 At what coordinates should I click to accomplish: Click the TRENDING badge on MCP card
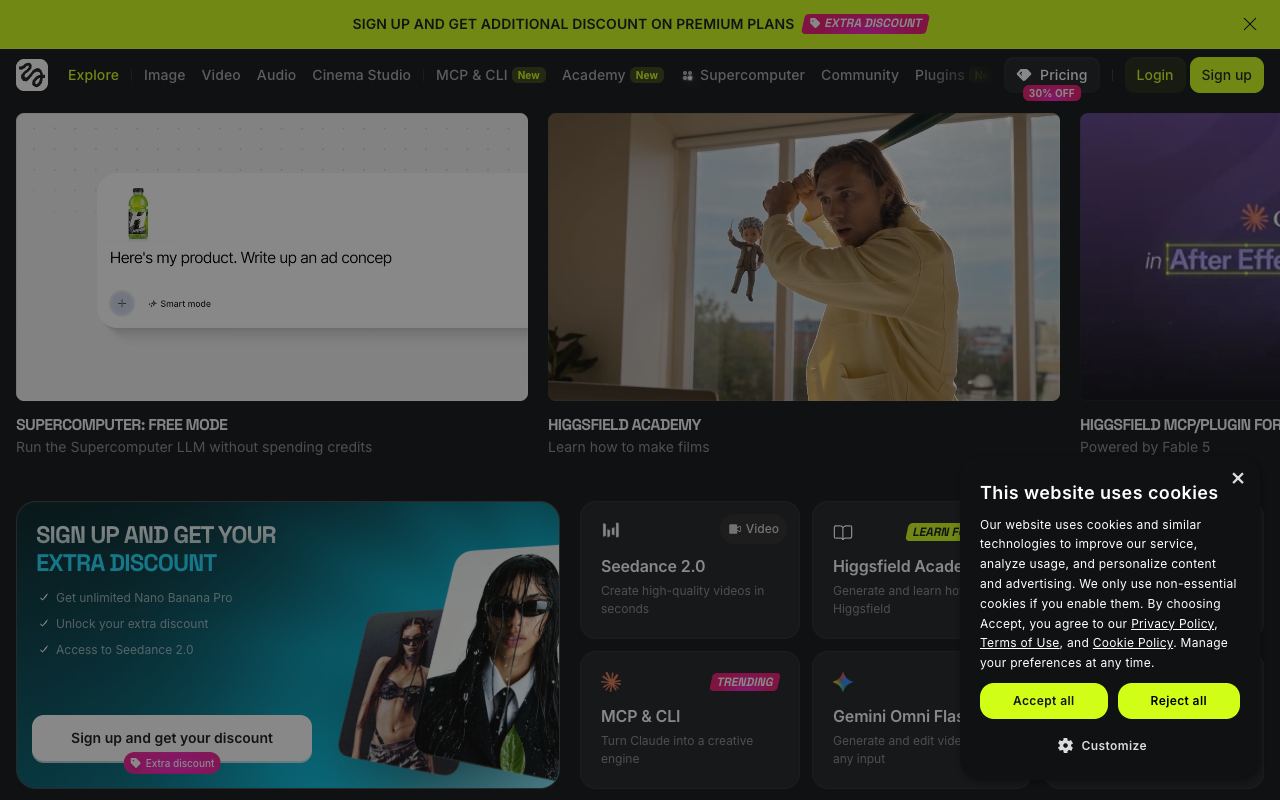click(x=745, y=682)
